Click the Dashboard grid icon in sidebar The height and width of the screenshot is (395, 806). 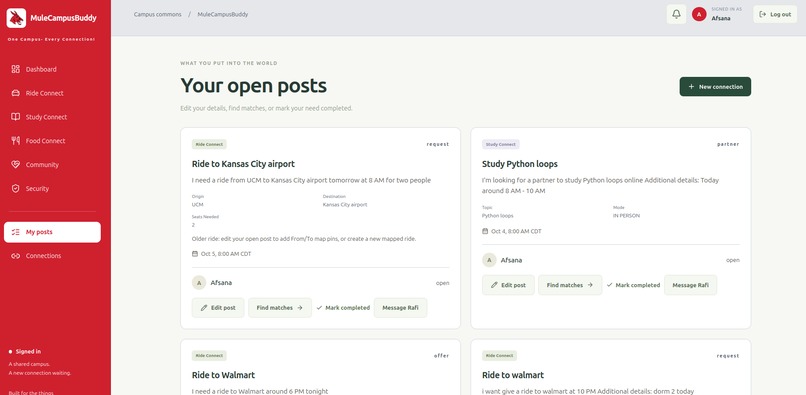[x=15, y=69]
